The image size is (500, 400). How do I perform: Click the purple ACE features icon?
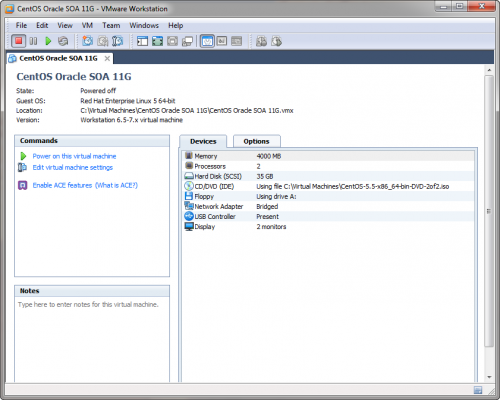[x=22, y=185]
